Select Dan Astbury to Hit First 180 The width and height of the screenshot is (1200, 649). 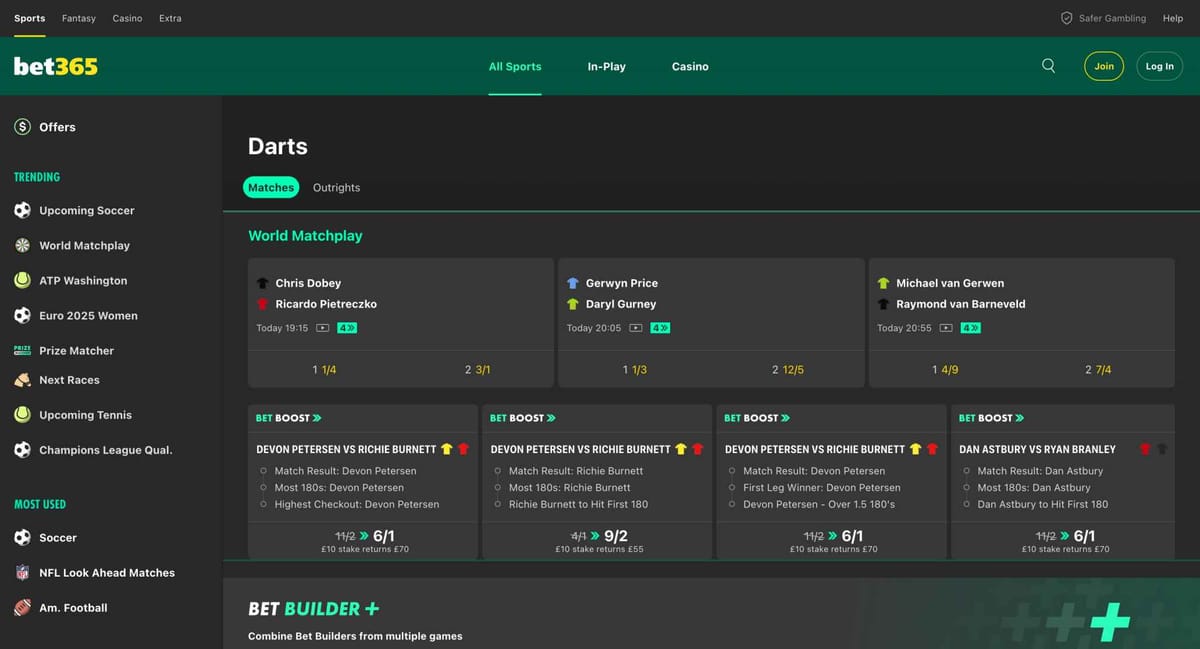pos(1042,504)
